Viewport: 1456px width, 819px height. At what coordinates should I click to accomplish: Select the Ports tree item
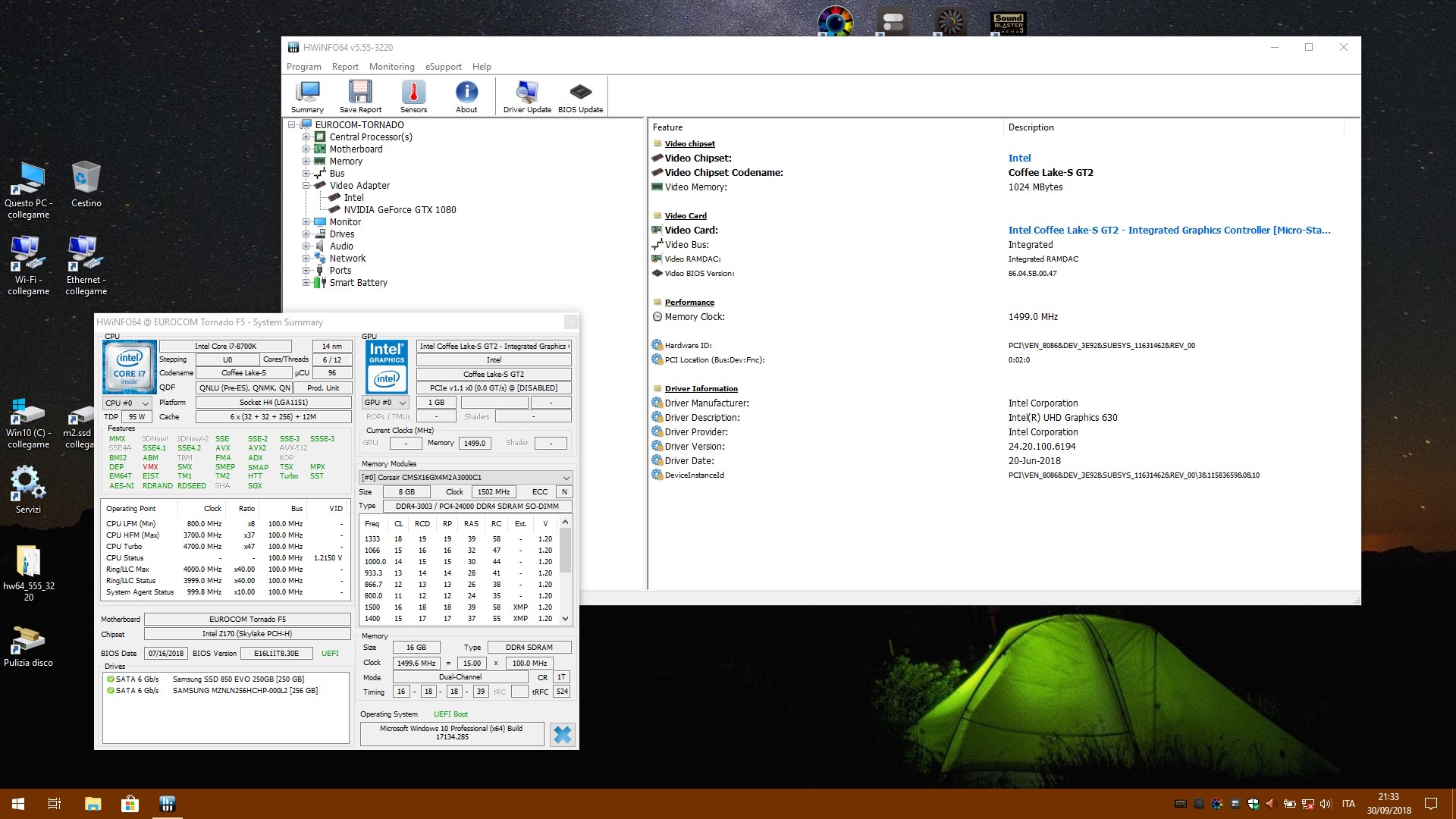(340, 271)
